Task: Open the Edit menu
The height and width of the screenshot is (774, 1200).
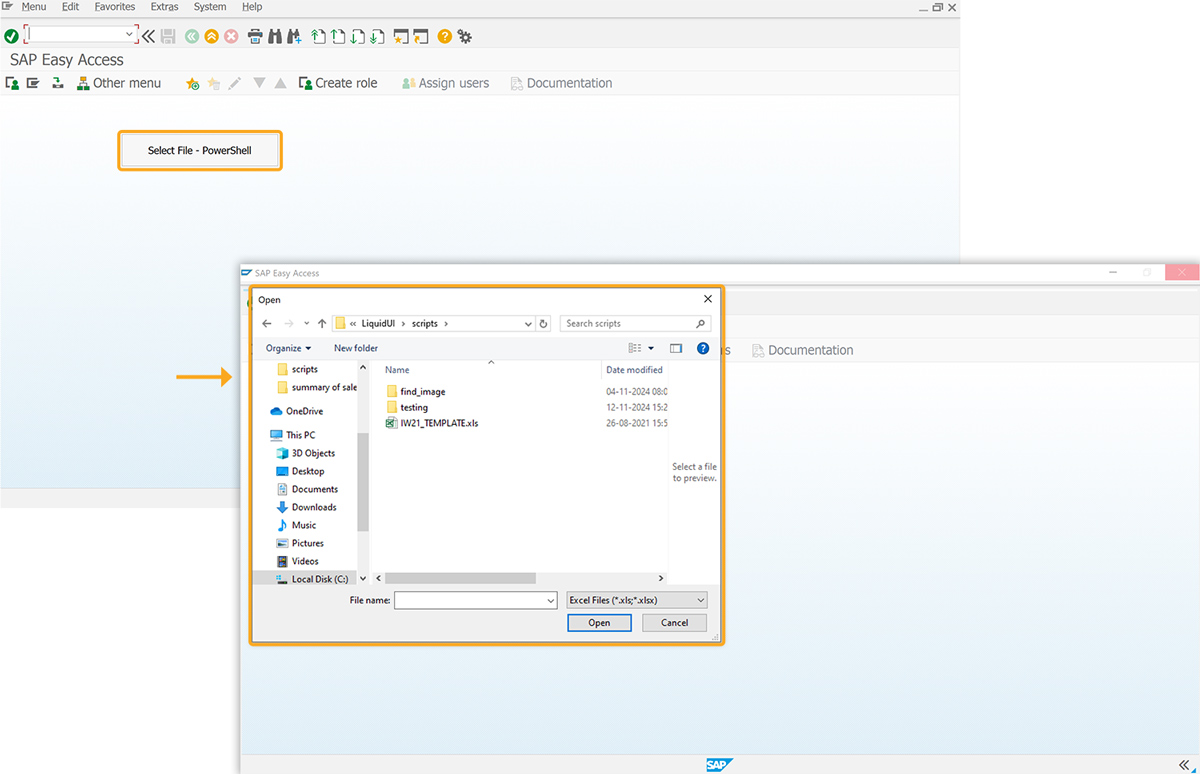Action: [70, 7]
